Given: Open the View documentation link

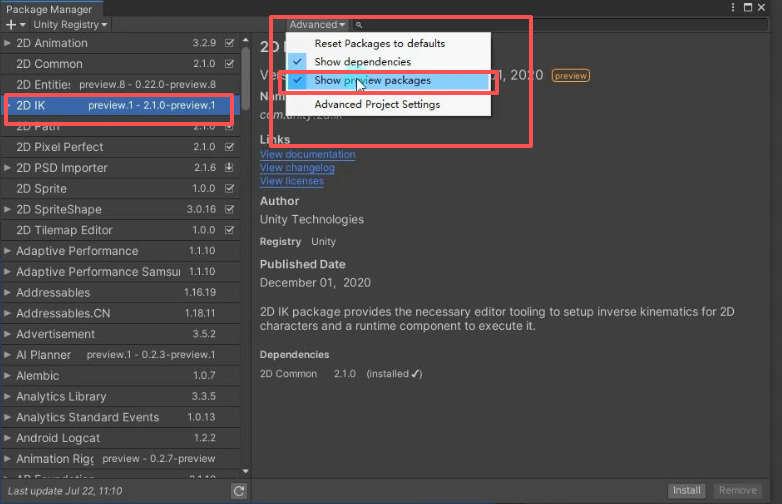Looking at the screenshot, I should [x=308, y=155].
